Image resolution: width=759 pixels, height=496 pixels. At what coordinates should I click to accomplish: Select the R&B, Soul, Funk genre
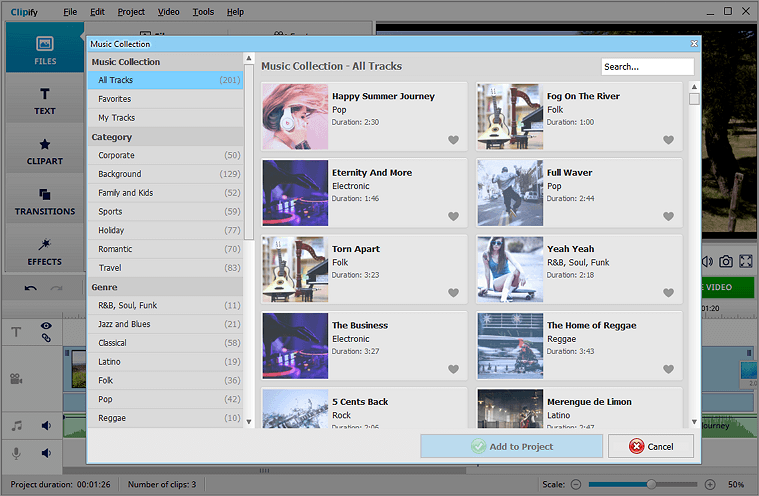[166, 305]
